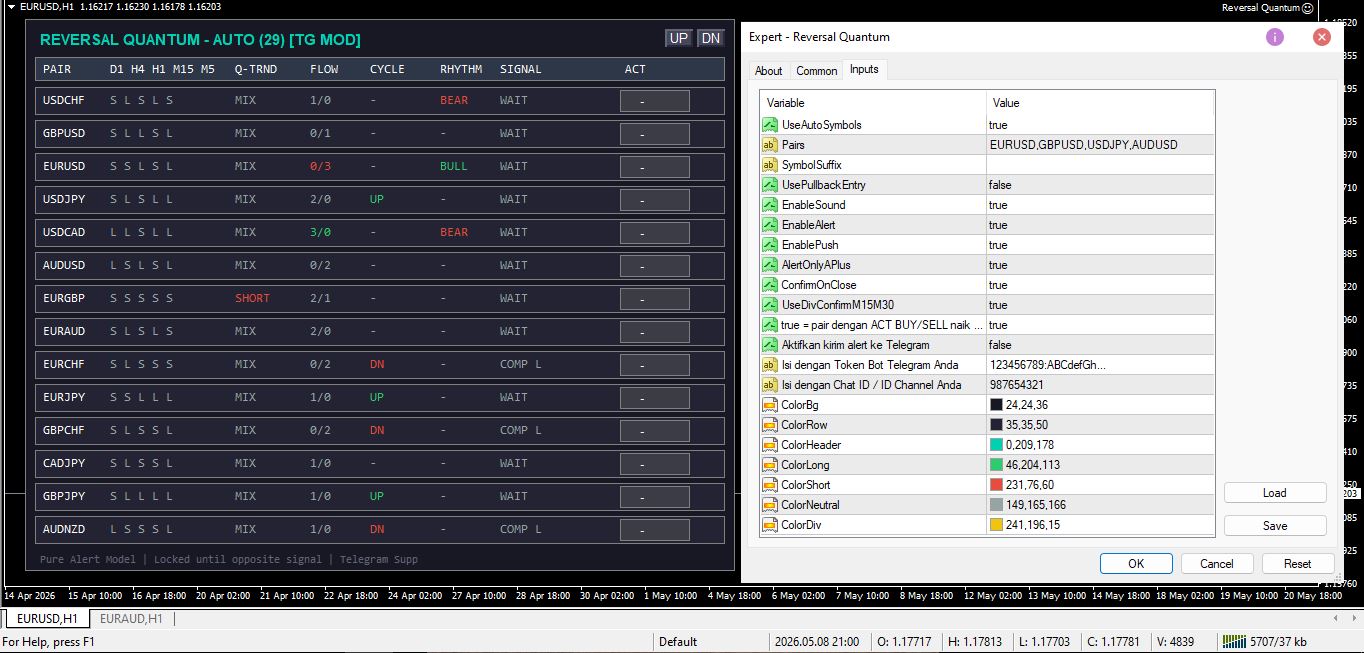Click the OK button
Screen dimensions: 1364x653
pos(1136,563)
